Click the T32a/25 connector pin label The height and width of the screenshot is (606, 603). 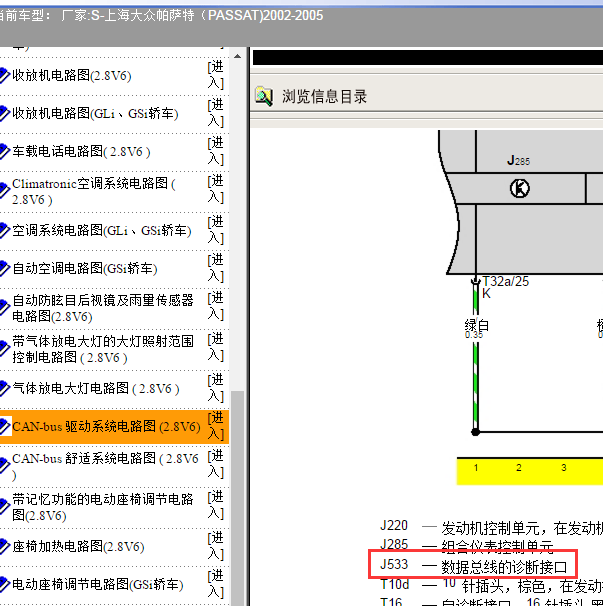coord(505,281)
